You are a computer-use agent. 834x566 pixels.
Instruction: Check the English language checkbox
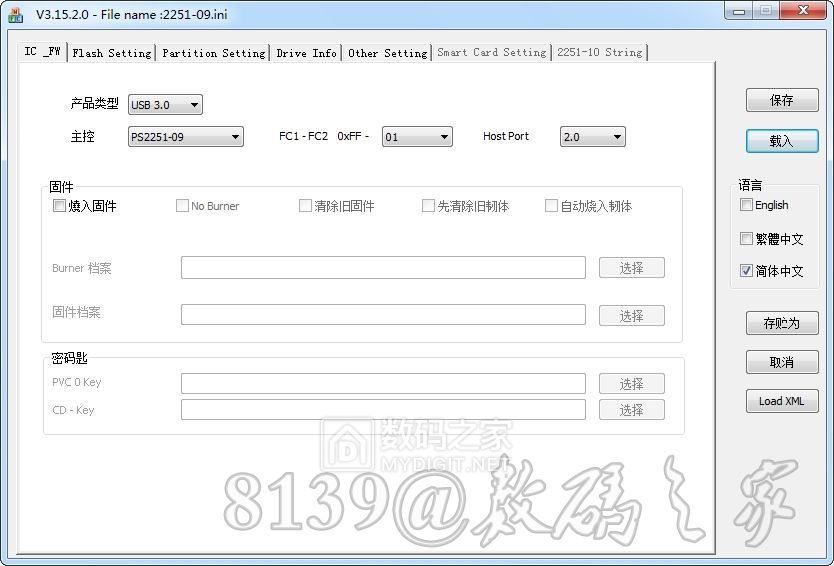[746, 204]
